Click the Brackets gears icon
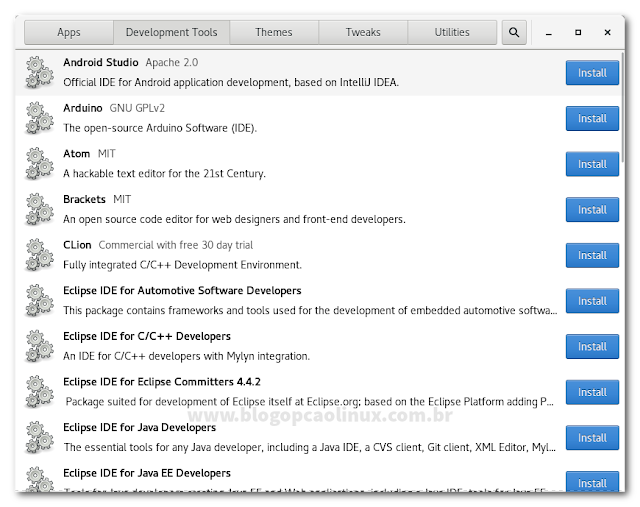This screenshot has height=507, width=640. [39, 210]
